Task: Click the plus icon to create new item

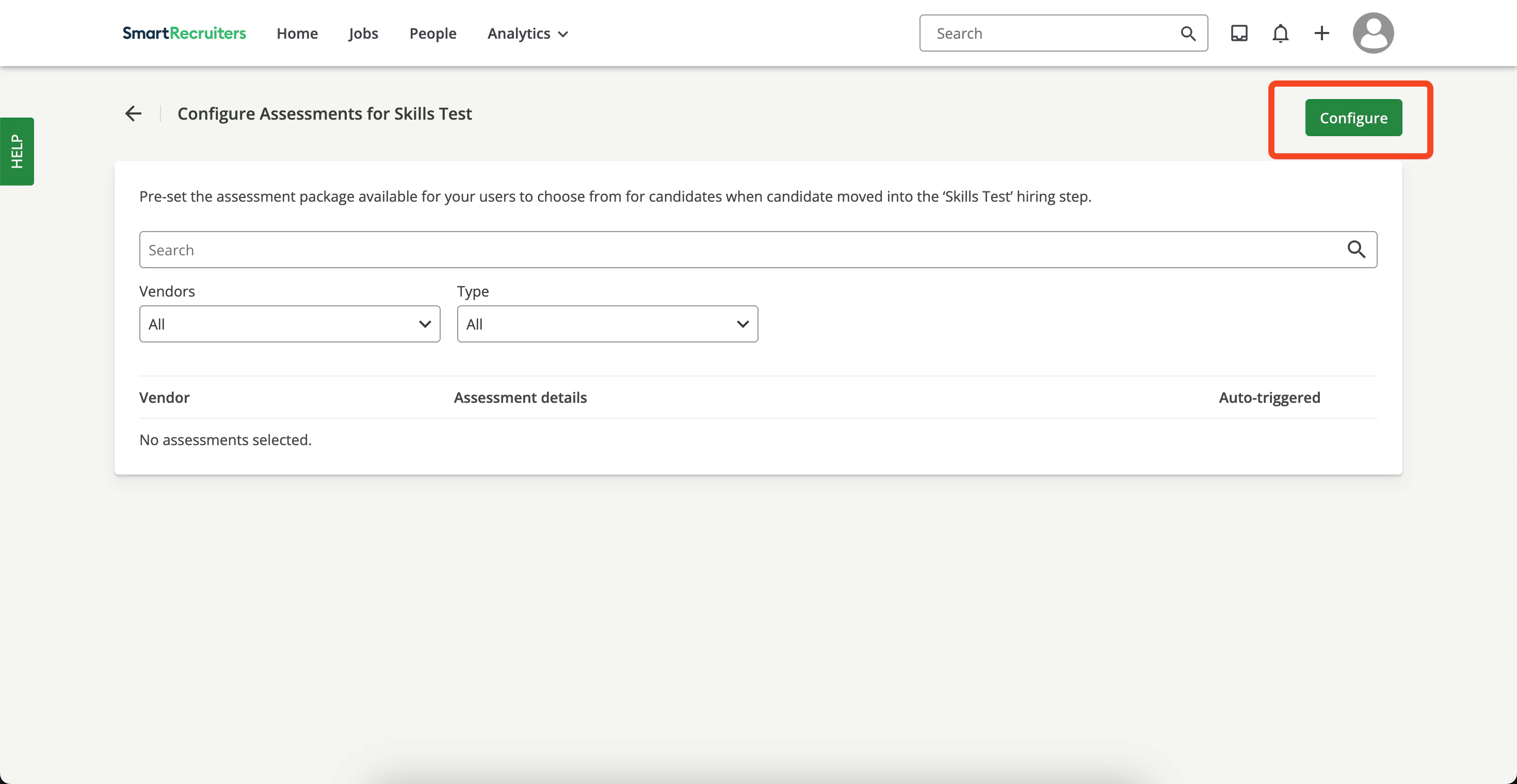Action: pyautogui.click(x=1321, y=33)
